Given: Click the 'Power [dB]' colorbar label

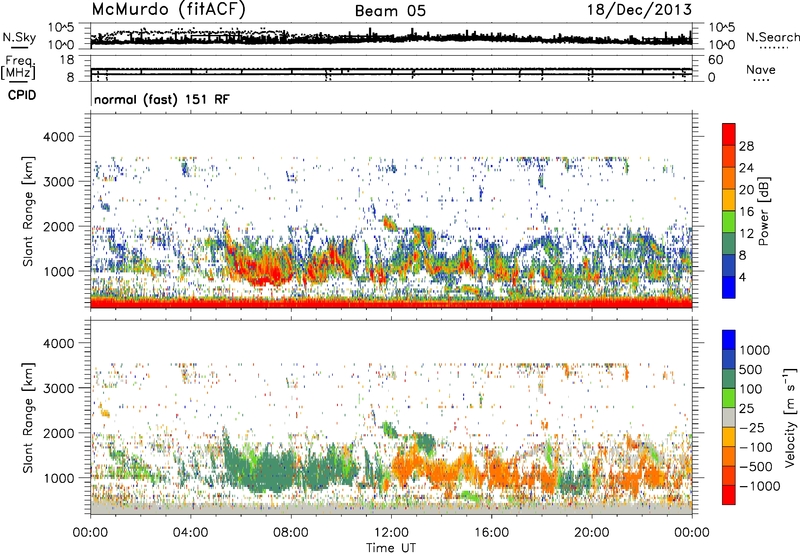Looking at the screenshot, I should click(764, 211).
